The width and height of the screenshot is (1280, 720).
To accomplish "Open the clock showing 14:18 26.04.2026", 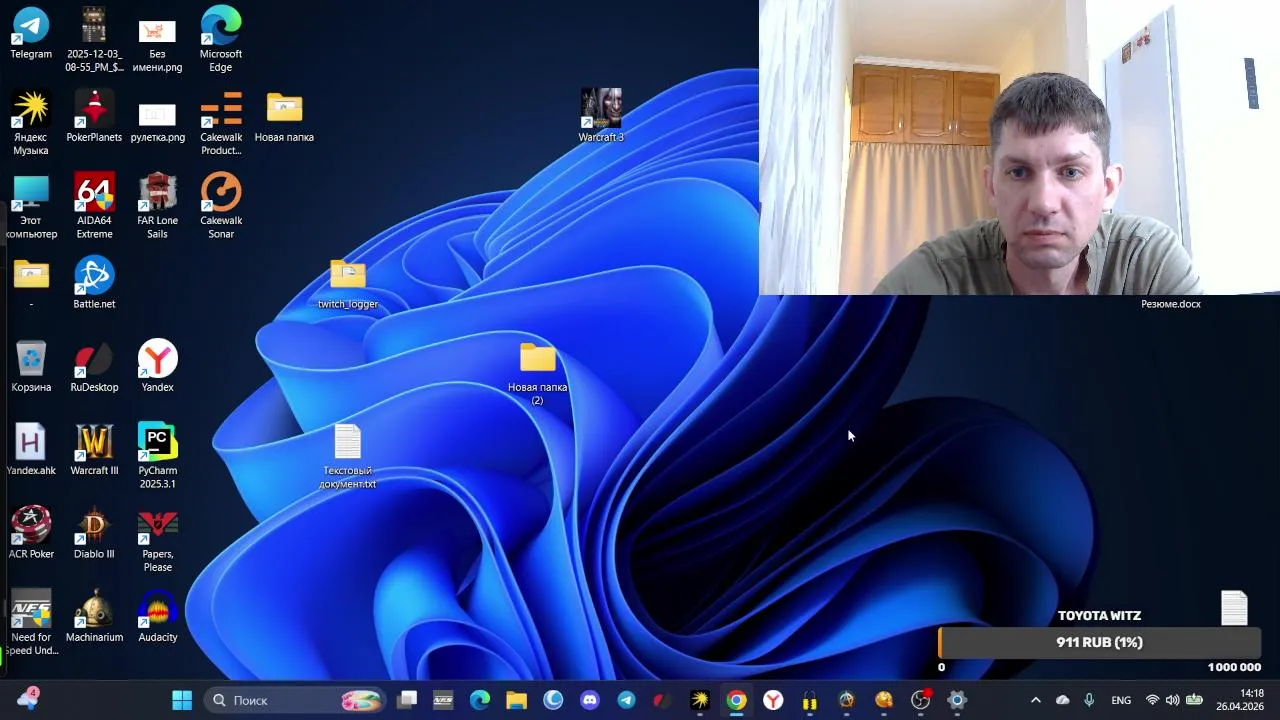I will pos(1240,700).
